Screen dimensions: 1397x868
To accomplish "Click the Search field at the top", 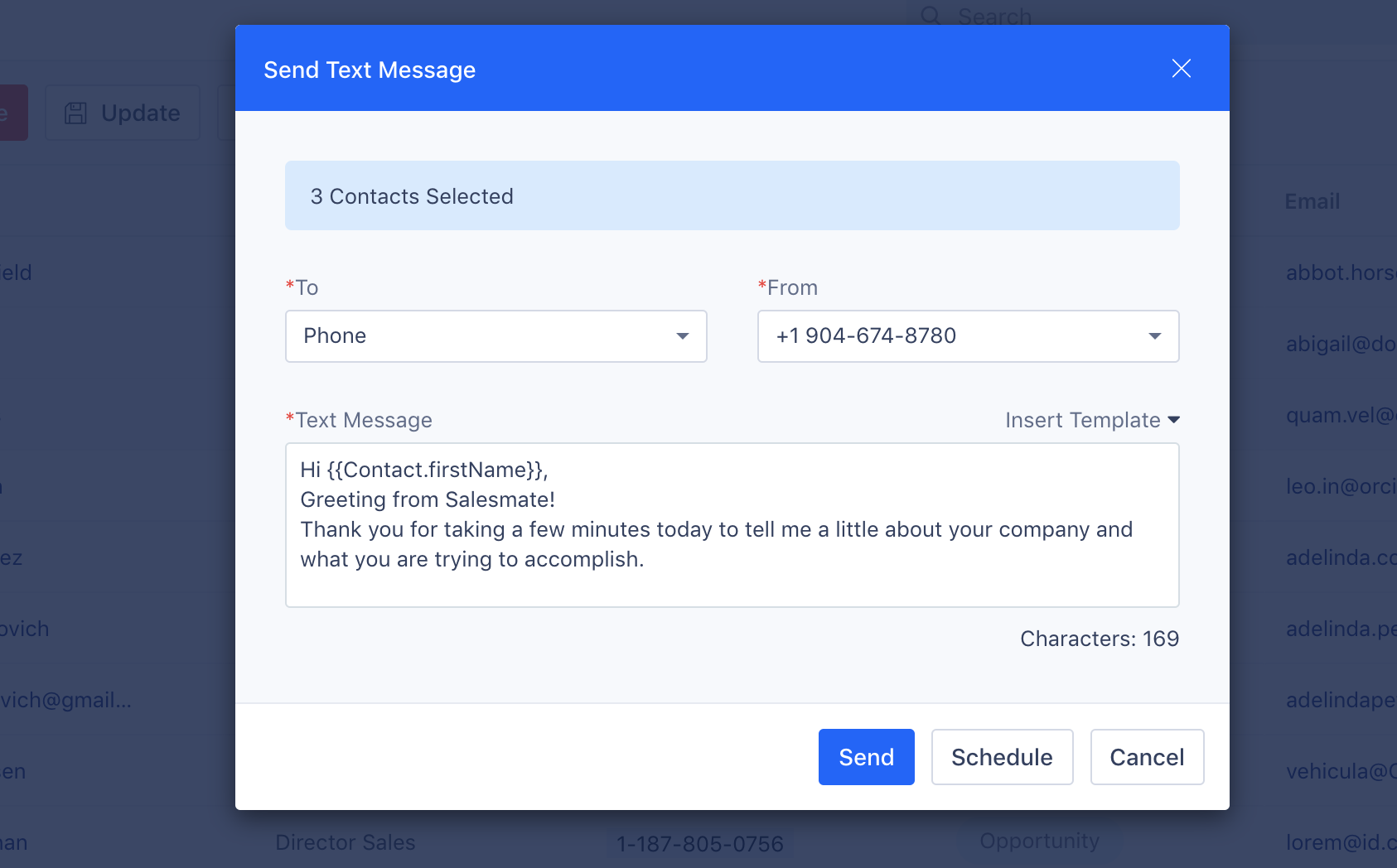I will [x=994, y=16].
